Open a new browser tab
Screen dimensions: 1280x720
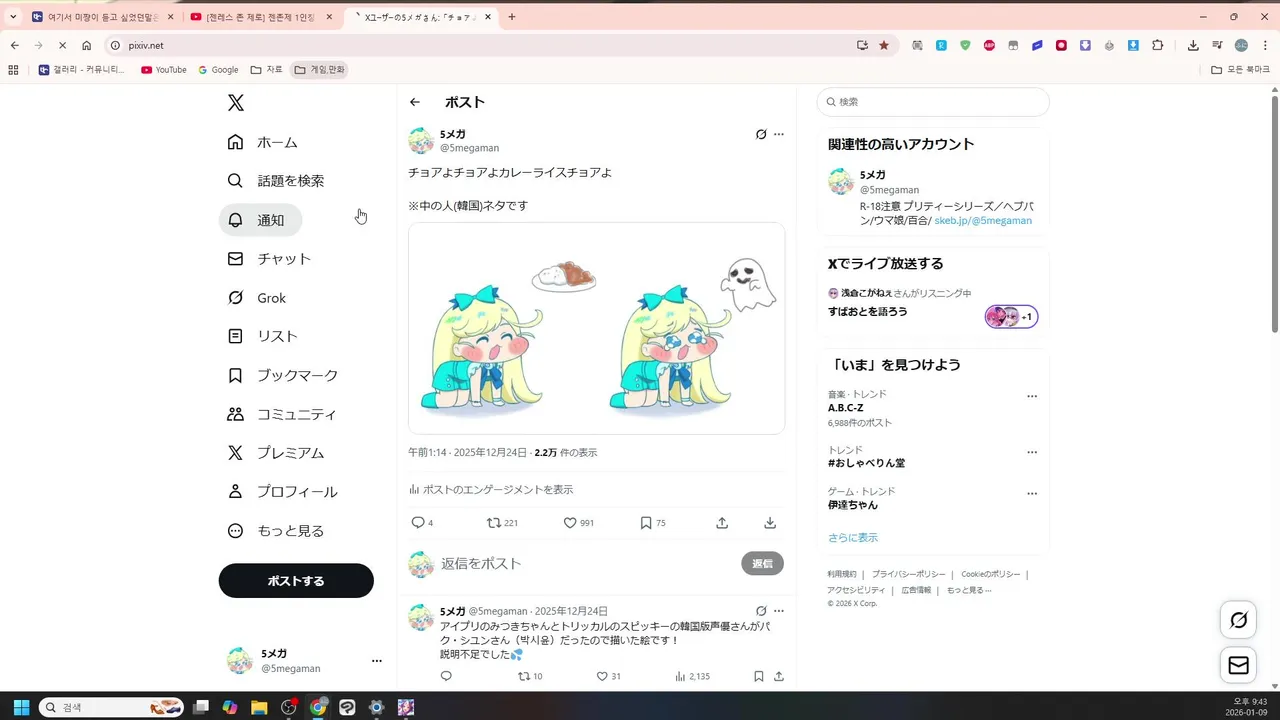coord(512,17)
